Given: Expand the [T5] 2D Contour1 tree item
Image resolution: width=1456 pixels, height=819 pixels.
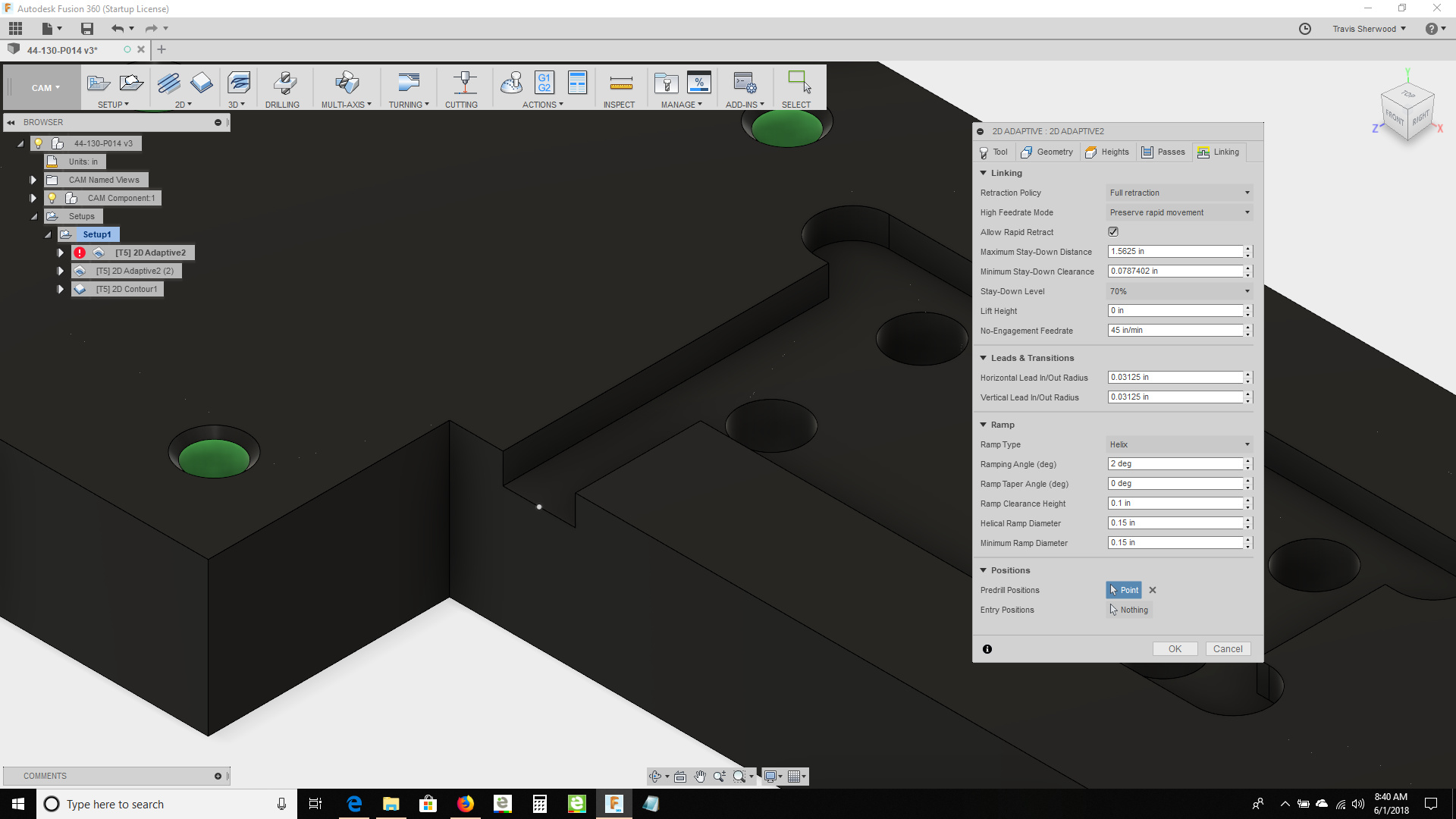Looking at the screenshot, I should coord(61,289).
